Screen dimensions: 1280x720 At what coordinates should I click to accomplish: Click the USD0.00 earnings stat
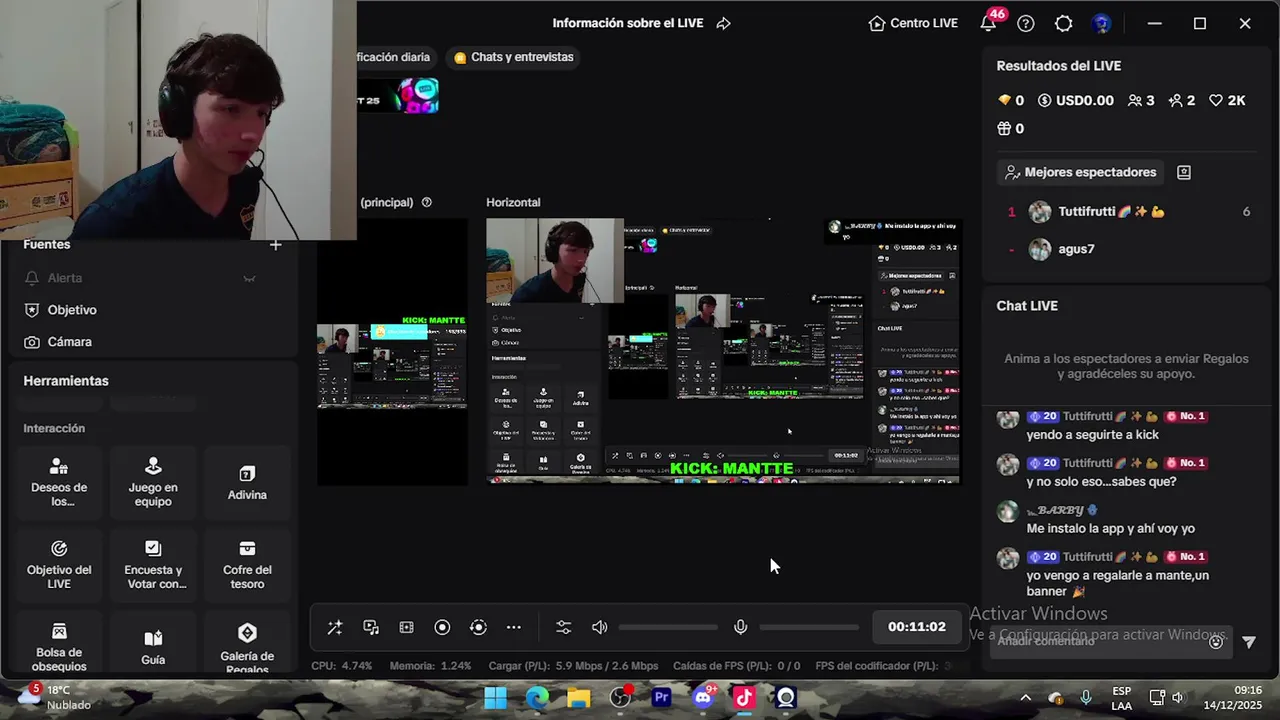tap(1076, 100)
